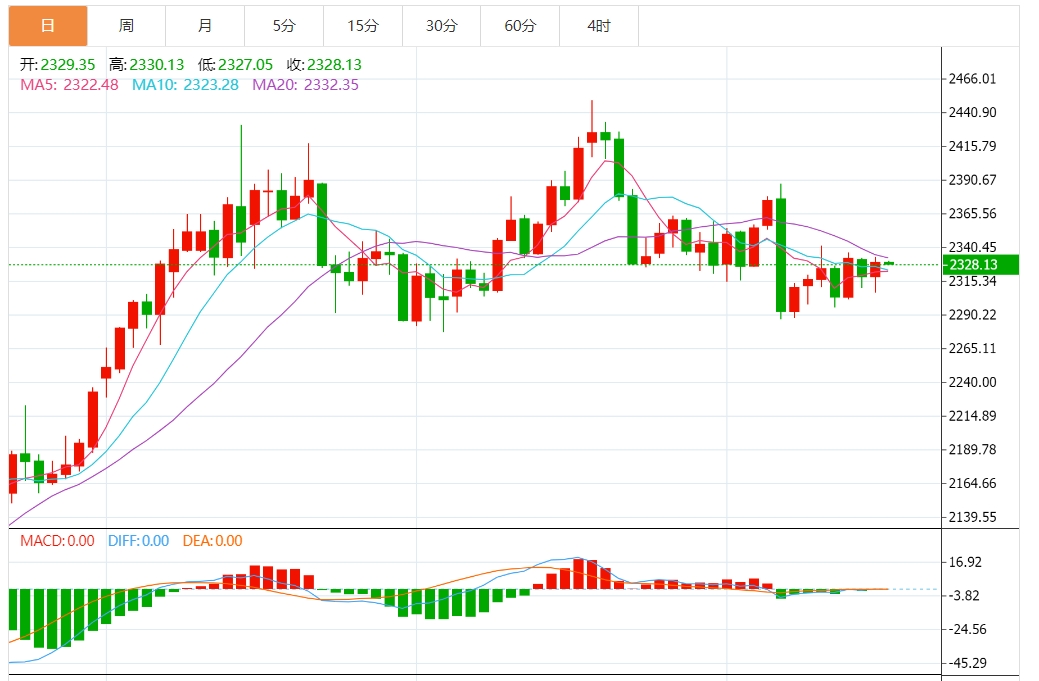
Task: Click the 16.92 MACD axis label
Action: [x=965, y=562]
